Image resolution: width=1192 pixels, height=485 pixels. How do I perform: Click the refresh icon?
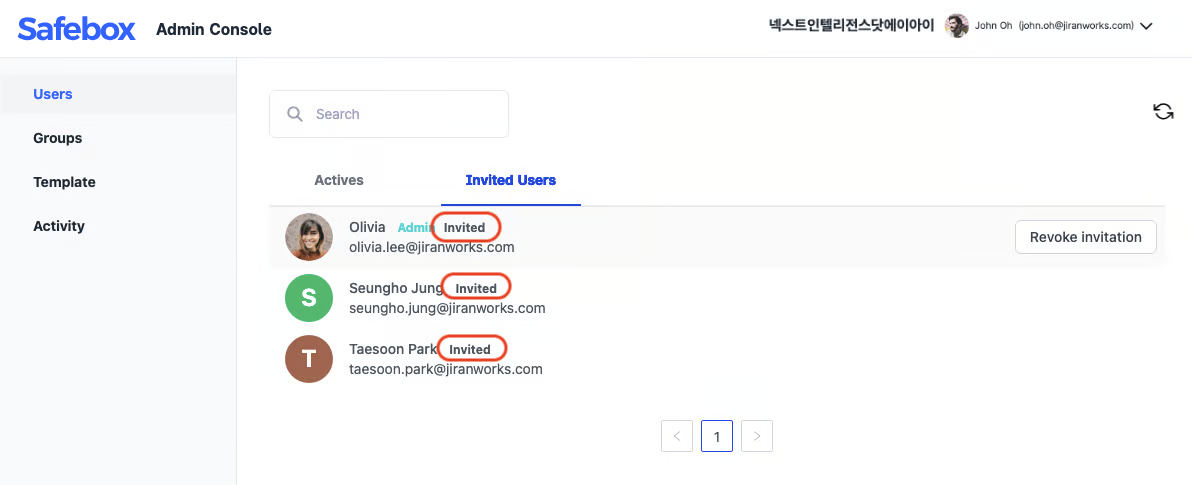(x=1163, y=112)
